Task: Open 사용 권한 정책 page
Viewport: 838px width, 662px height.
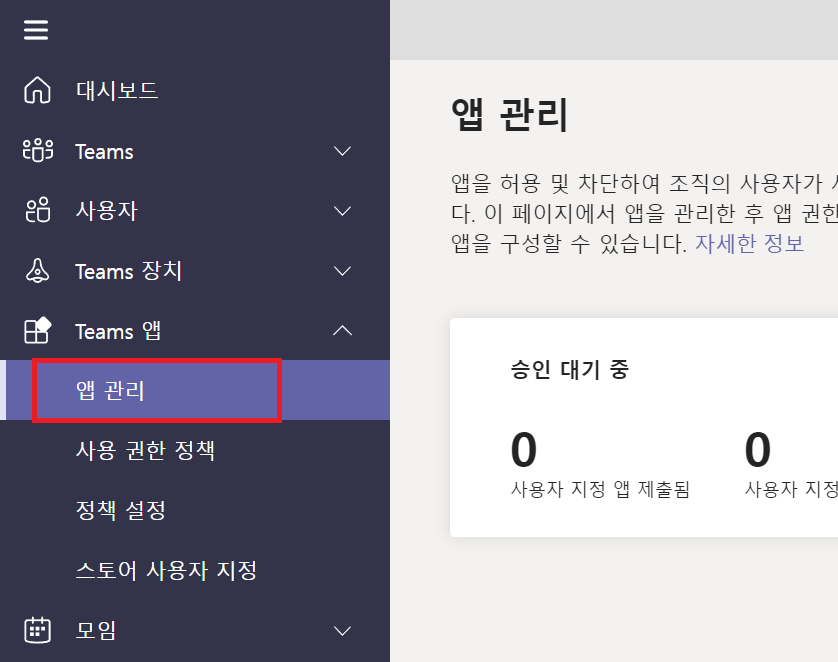Action: tap(145, 450)
